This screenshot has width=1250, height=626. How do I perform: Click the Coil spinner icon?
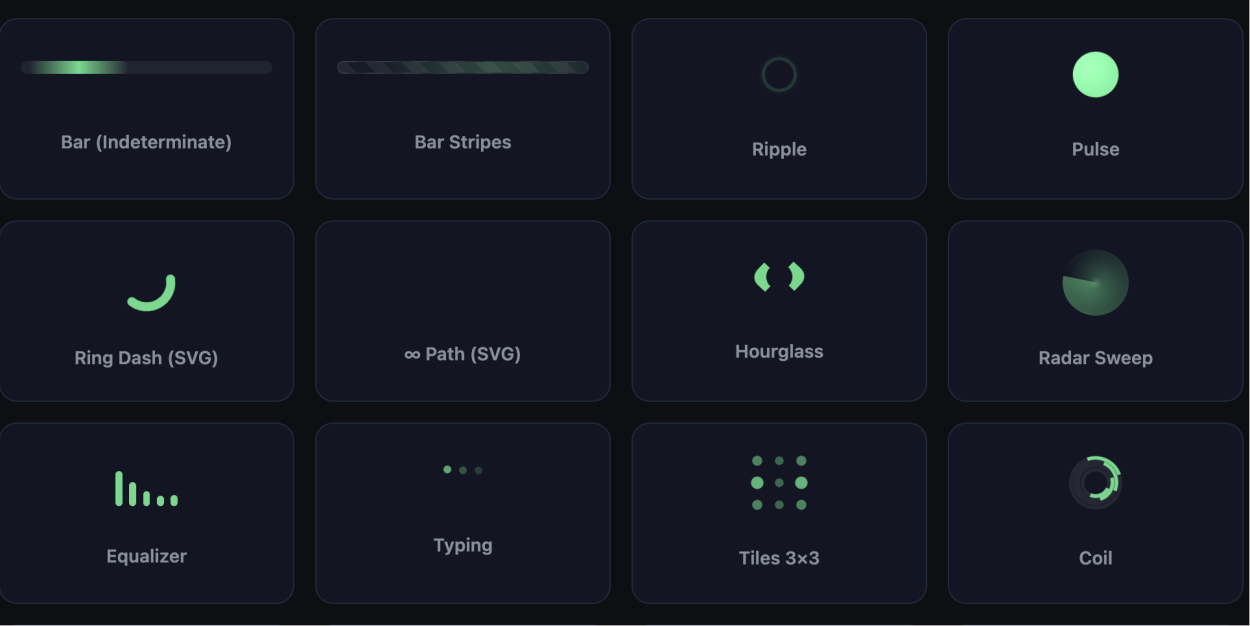(1095, 479)
